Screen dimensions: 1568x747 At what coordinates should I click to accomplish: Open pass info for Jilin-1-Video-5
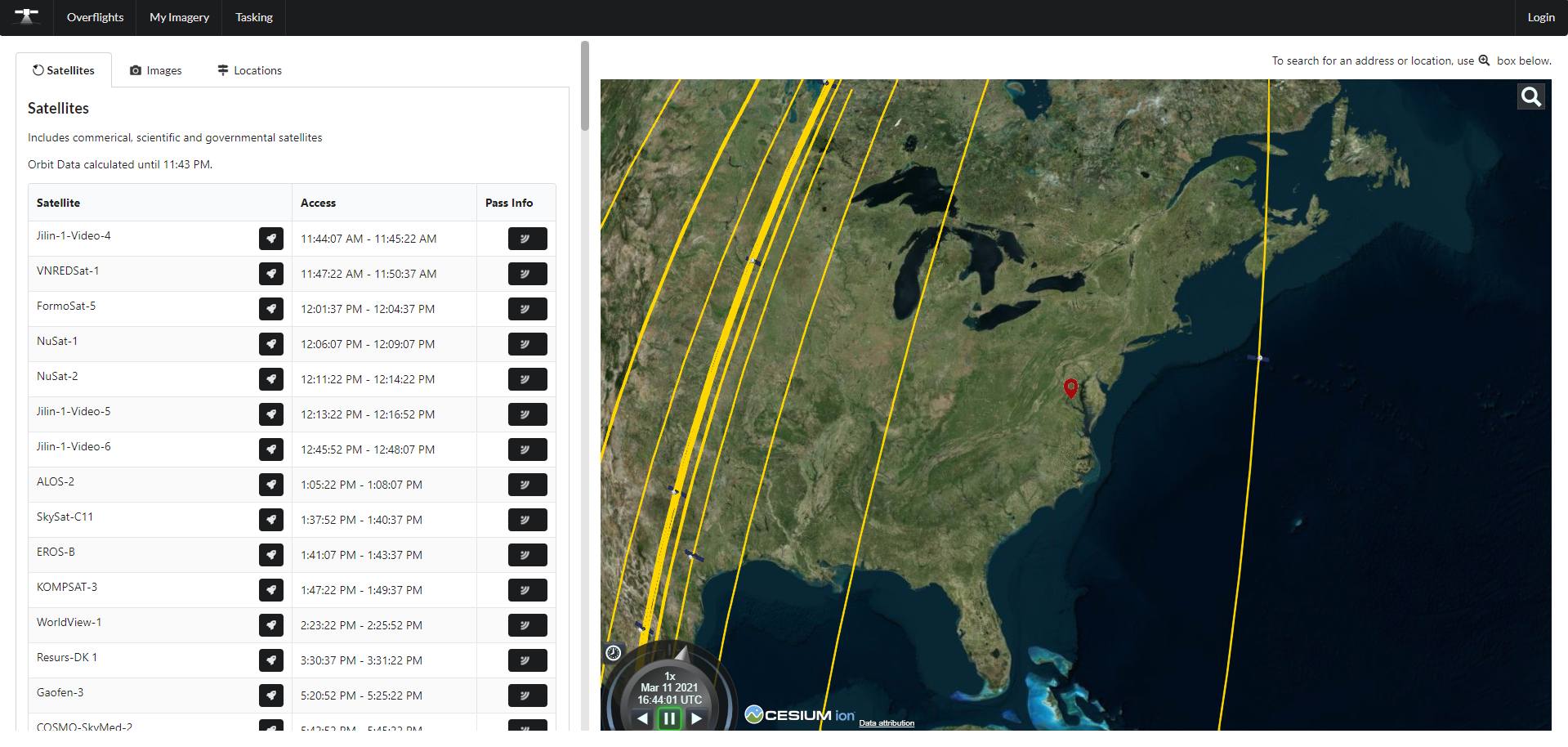(527, 414)
